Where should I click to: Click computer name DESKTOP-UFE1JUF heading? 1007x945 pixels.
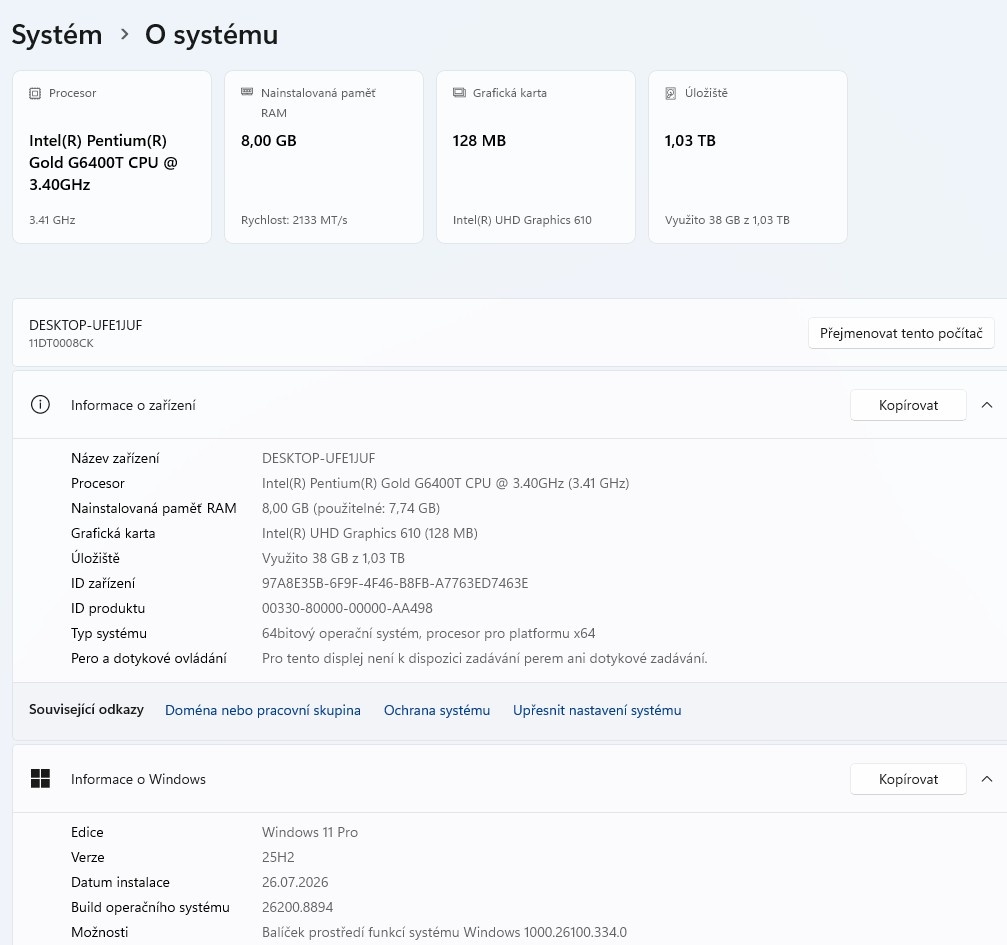pyautogui.click(x=85, y=325)
